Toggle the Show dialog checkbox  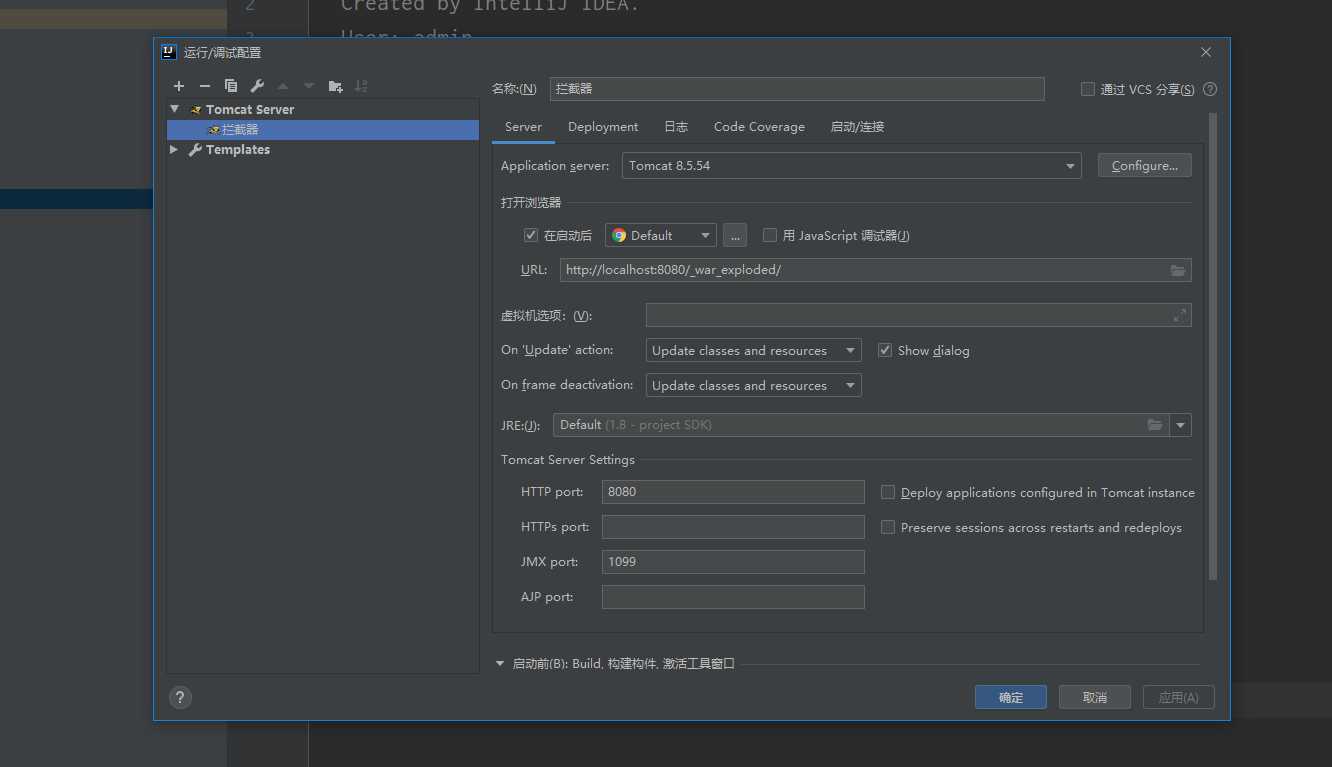coord(885,350)
